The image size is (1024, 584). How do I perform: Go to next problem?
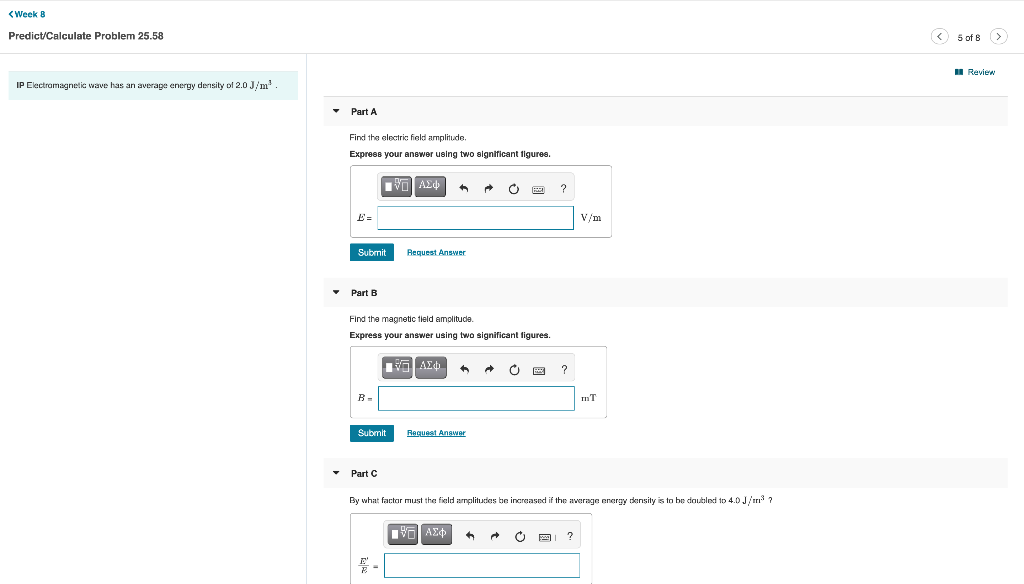(x=999, y=37)
